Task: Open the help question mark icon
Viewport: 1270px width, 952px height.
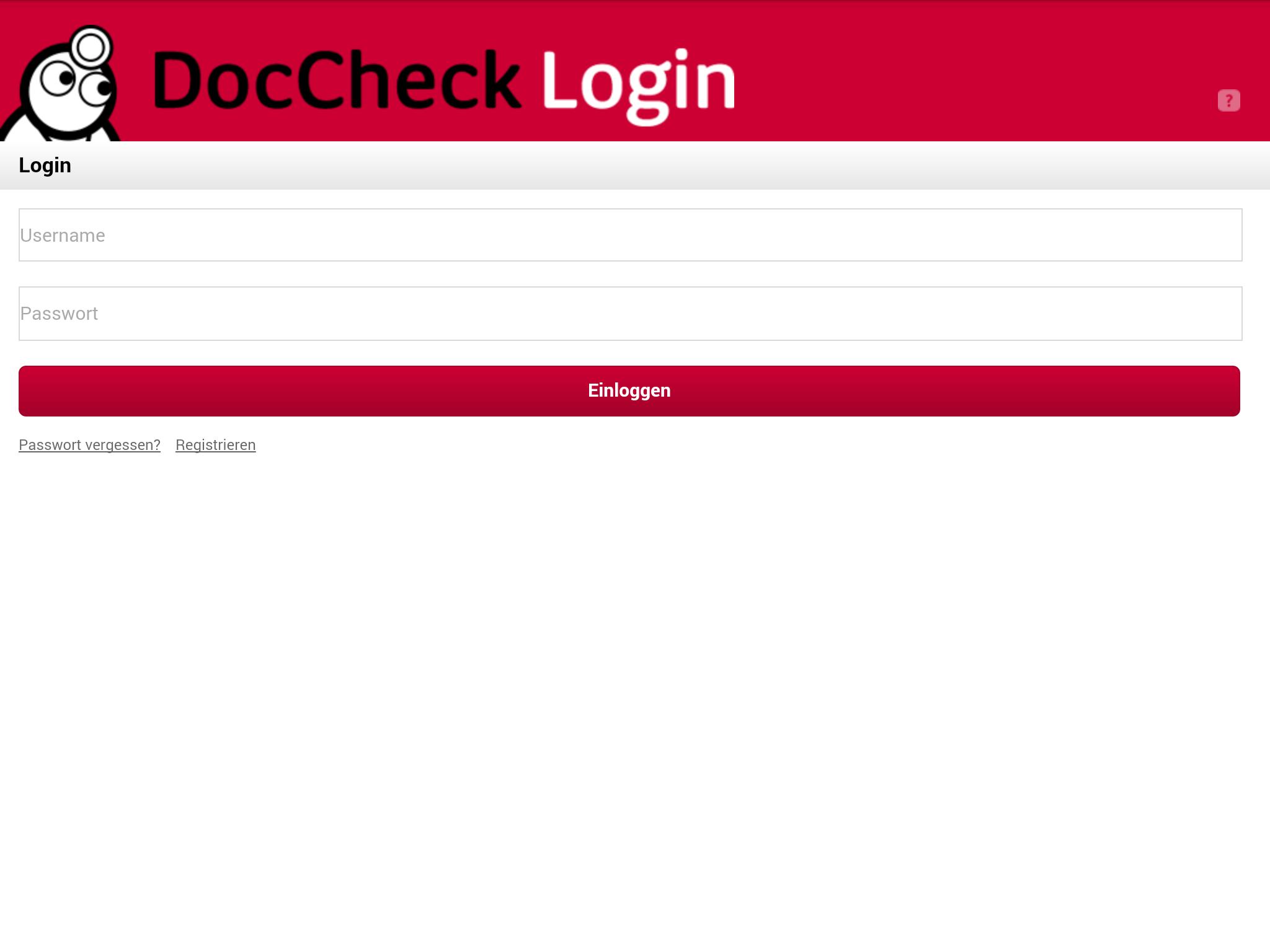Action: pyautogui.click(x=1228, y=100)
